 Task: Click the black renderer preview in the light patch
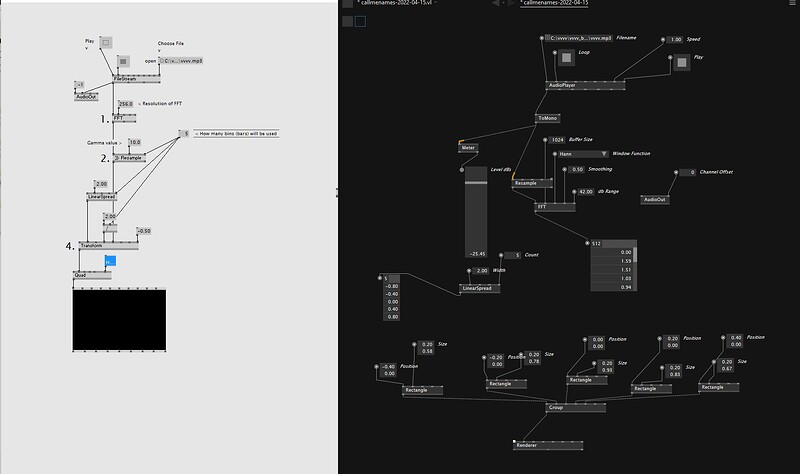(119, 320)
